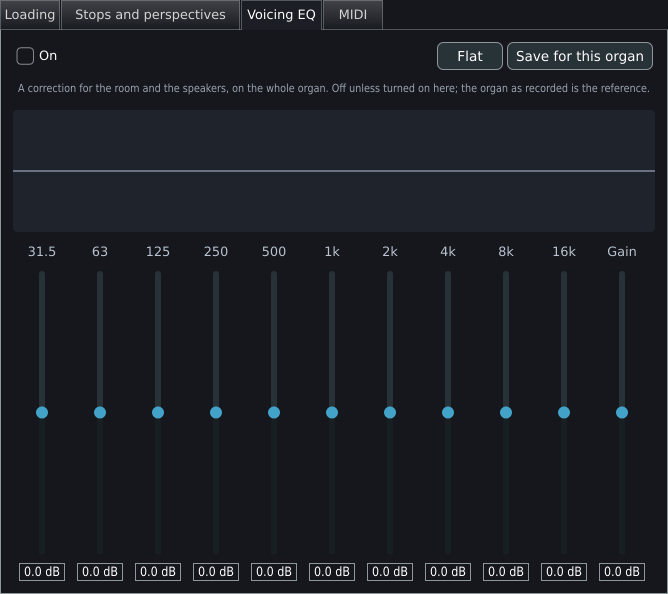The width and height of the screenshot is (668, 594).
Task: Click the dB value field under 31.5
Action: (x=42, y=572)
